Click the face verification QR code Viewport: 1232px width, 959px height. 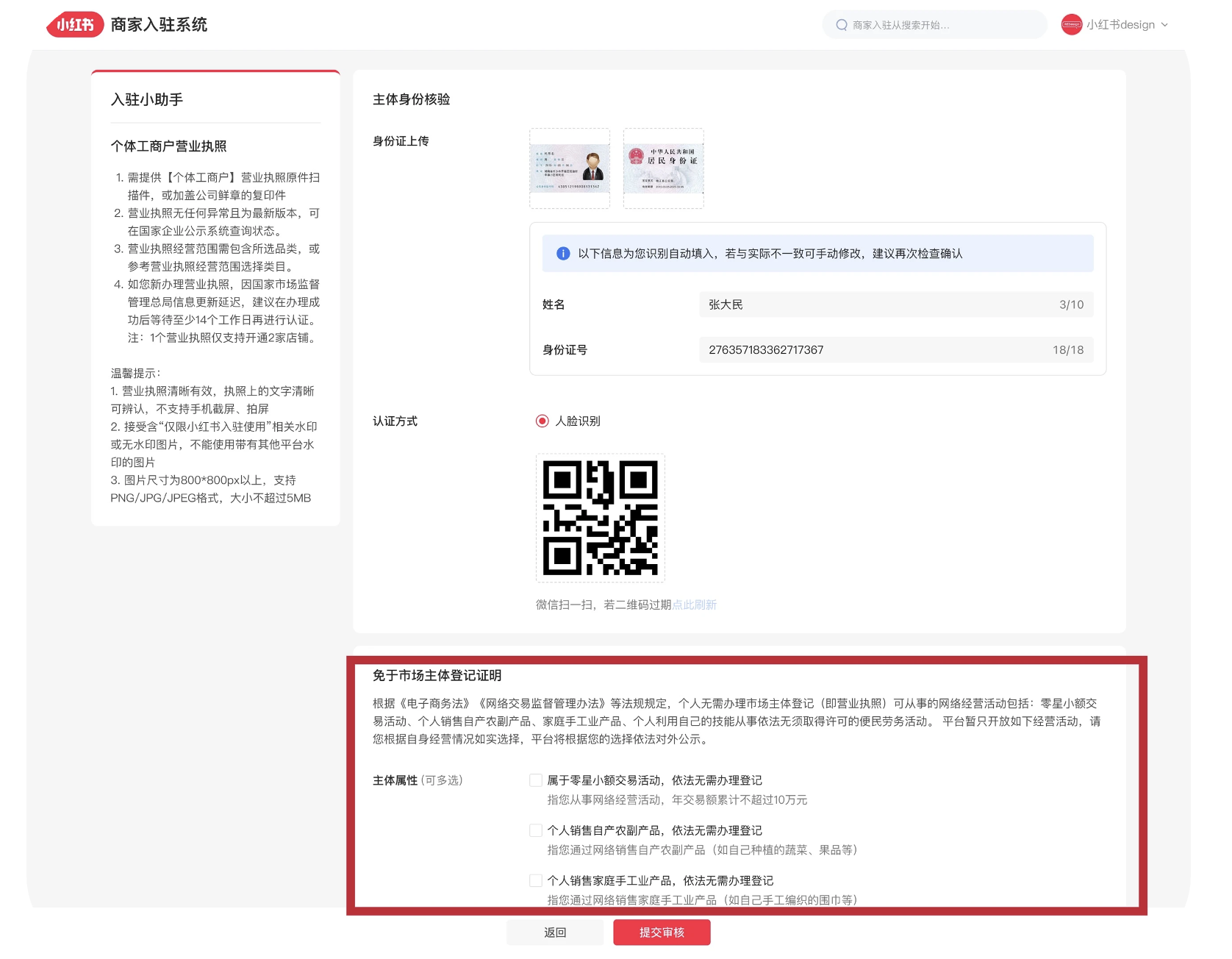600,518
